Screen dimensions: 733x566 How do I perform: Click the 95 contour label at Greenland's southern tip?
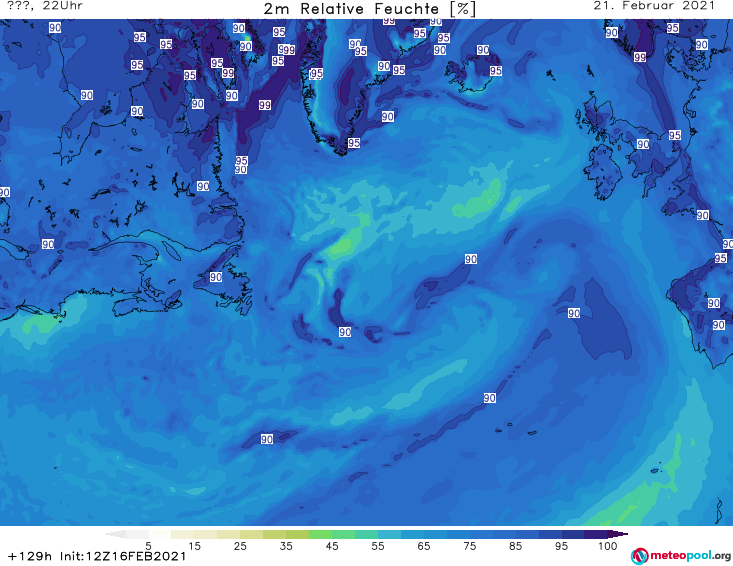point(354,143)
